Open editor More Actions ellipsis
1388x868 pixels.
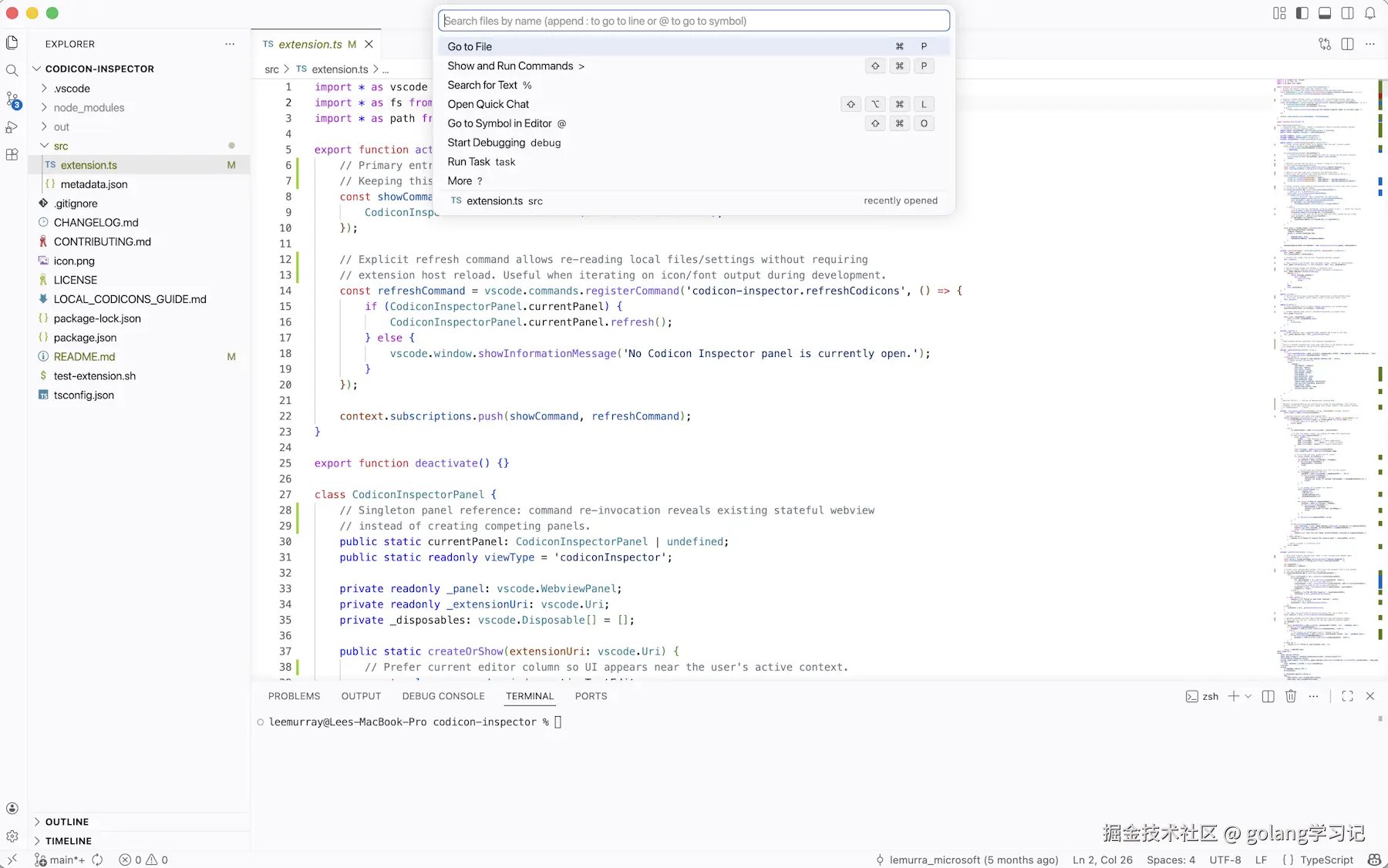pyautogui.click(x=1370, y=44)
